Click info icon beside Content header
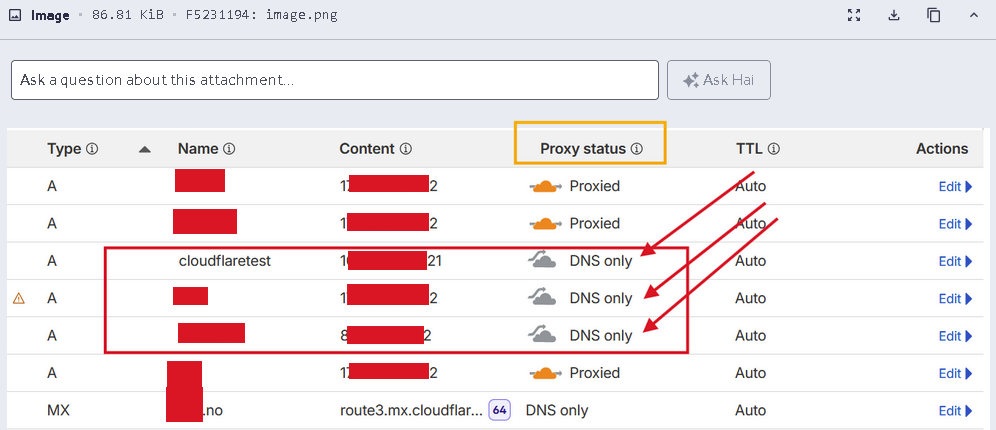 click(406, 149)
